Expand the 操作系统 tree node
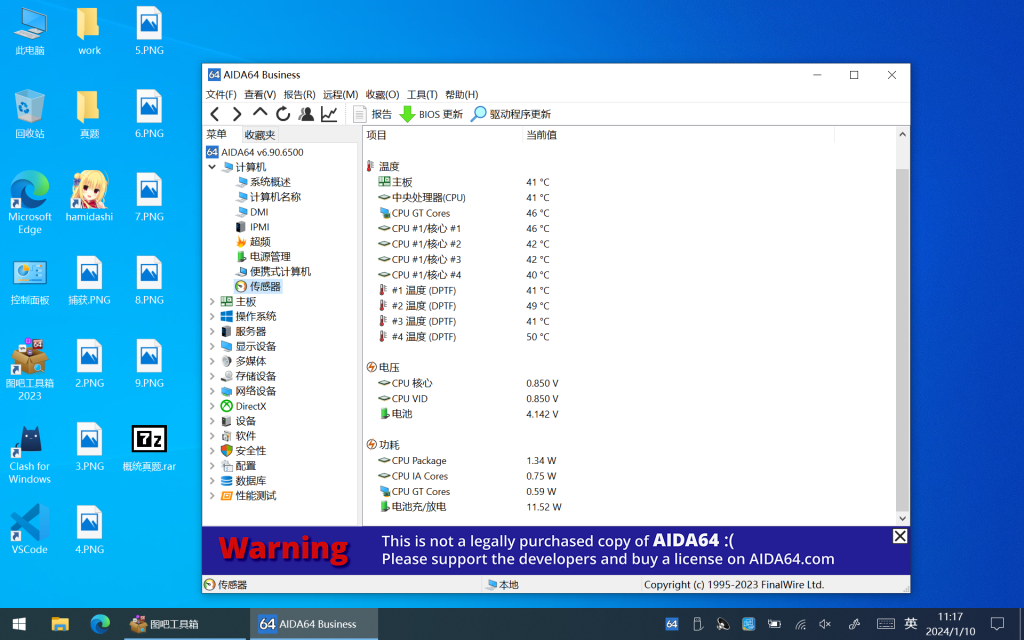 pos(212,317)
